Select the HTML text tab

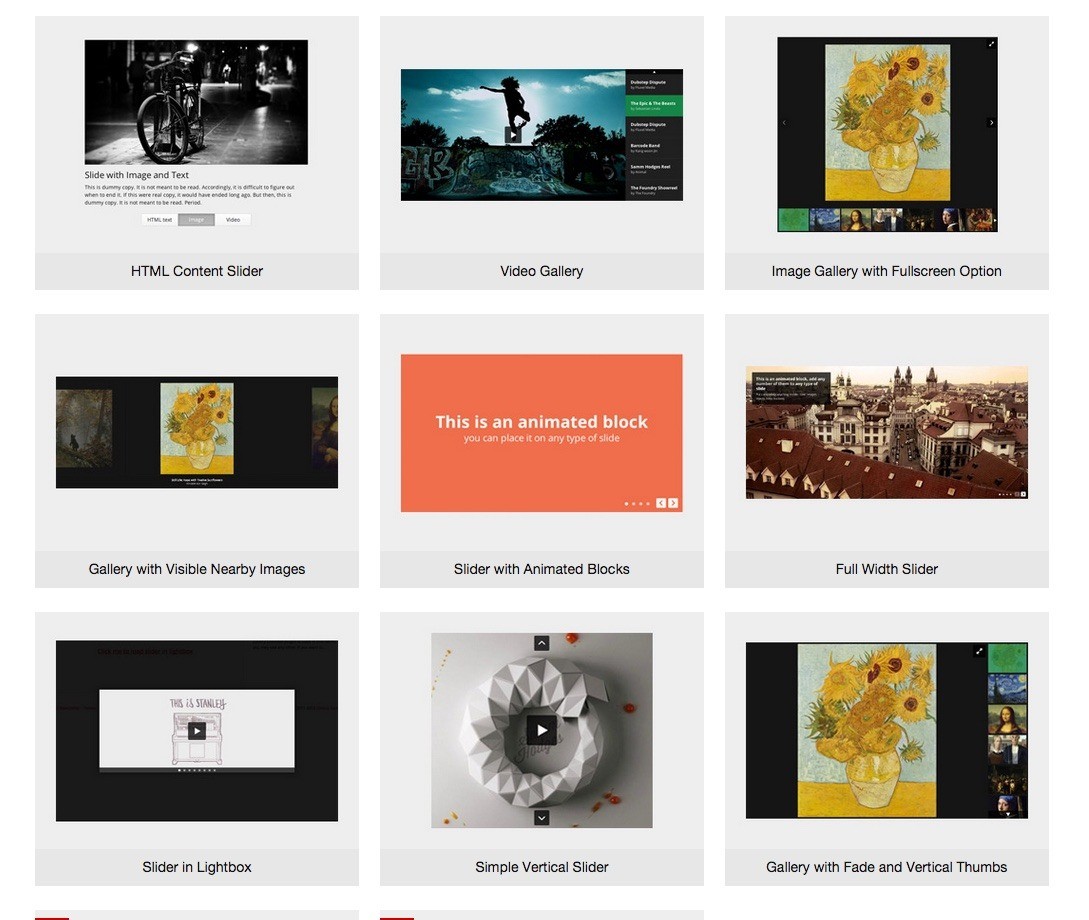160,220
